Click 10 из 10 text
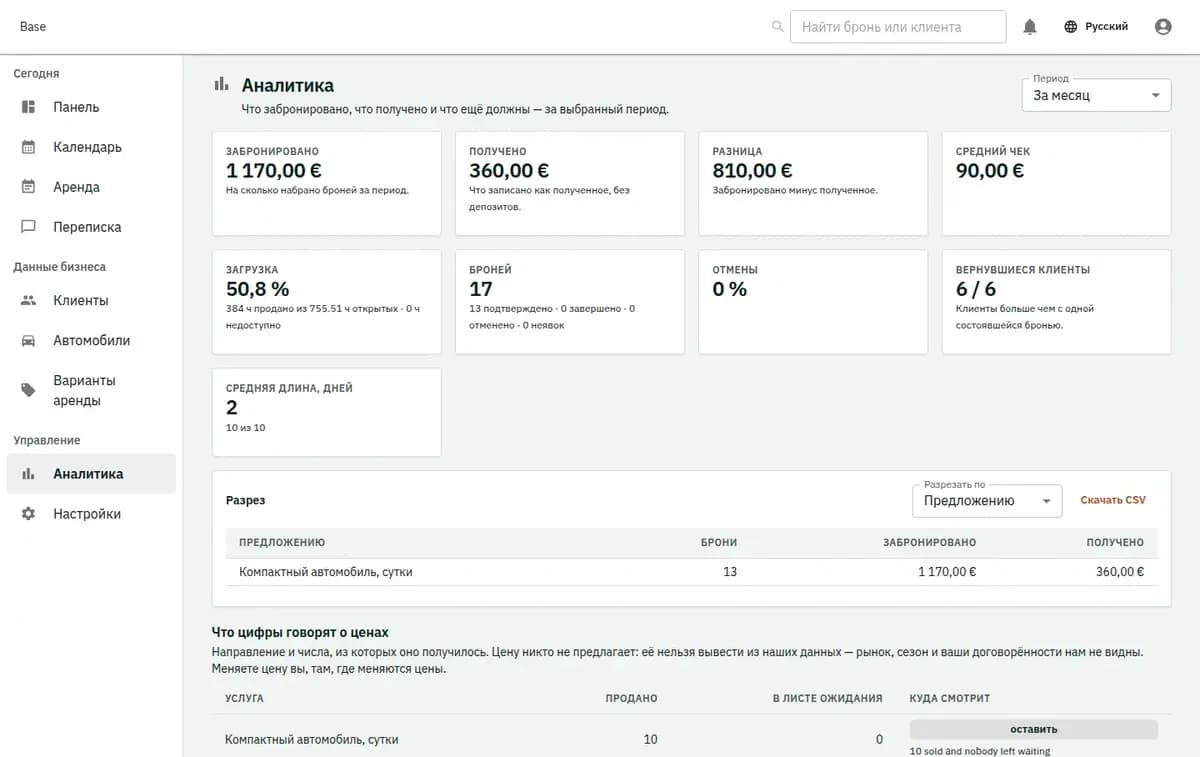This screenshot has height=757, width=1200. click(x=246, y=428)
